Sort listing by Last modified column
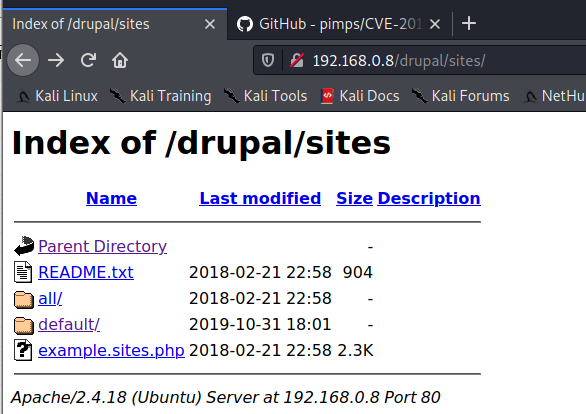This screenshot has height=414, width=586. click(x=260, y=198)
